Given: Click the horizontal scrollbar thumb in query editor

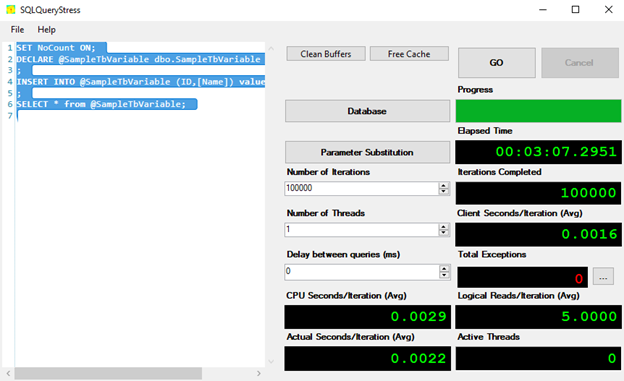Looking at the screenshot, I should [x=108, y=373].
